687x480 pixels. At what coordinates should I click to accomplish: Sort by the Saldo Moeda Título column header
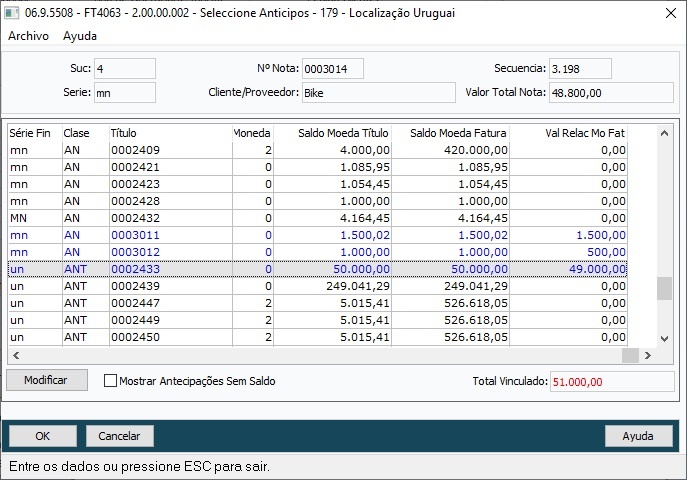(x=330, y=132)
